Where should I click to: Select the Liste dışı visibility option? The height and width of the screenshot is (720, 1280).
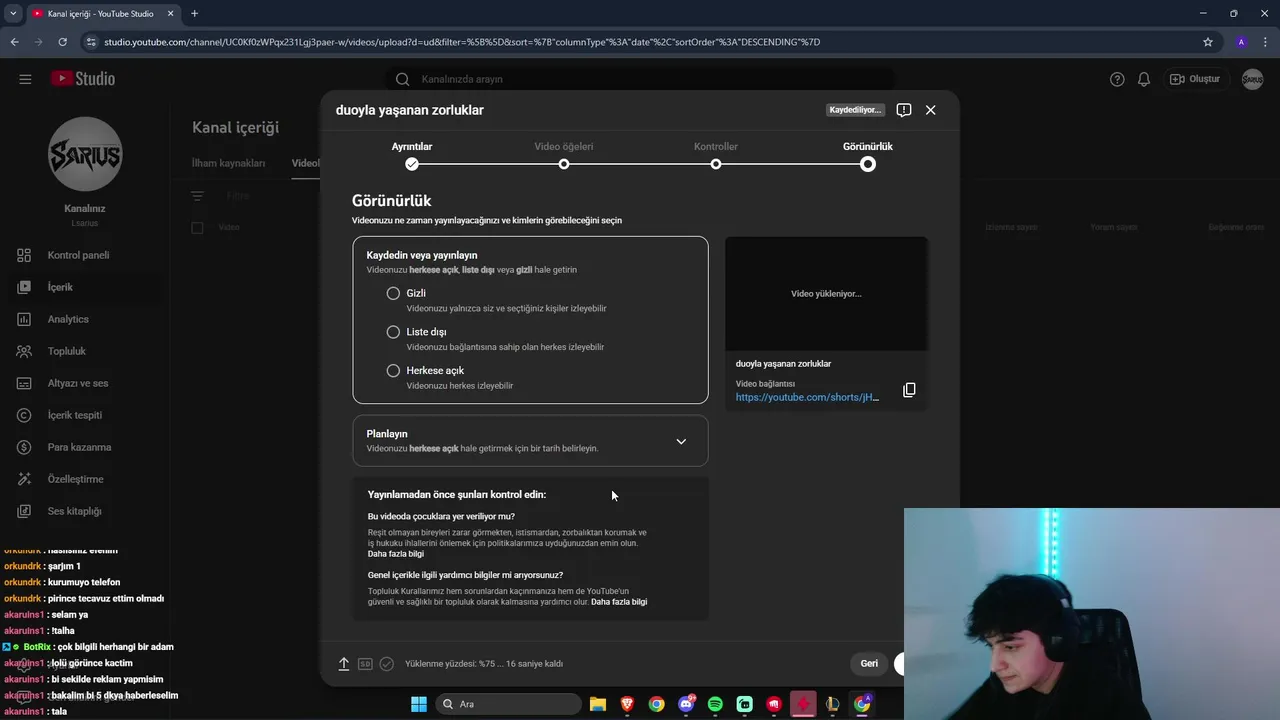[x=393, y=332]
